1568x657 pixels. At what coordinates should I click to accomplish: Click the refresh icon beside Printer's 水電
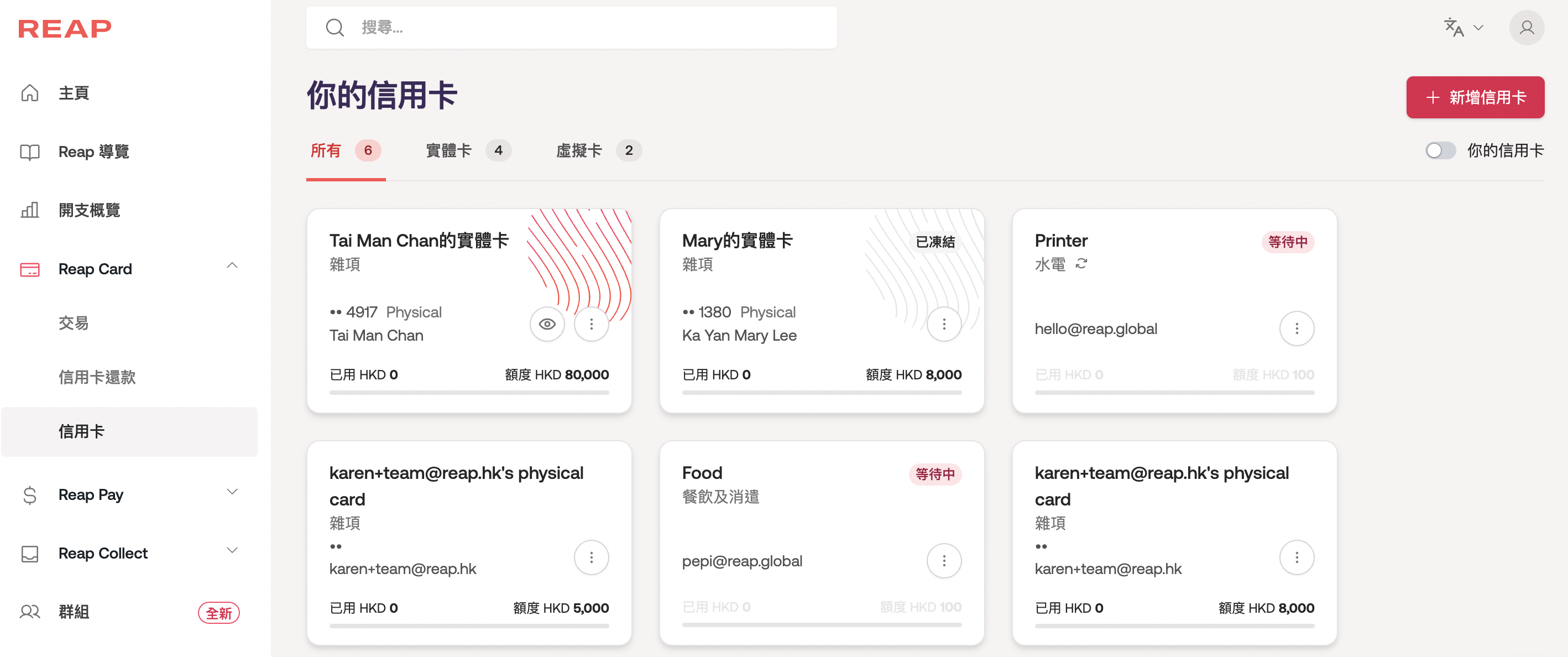(x=1081, y=264)
